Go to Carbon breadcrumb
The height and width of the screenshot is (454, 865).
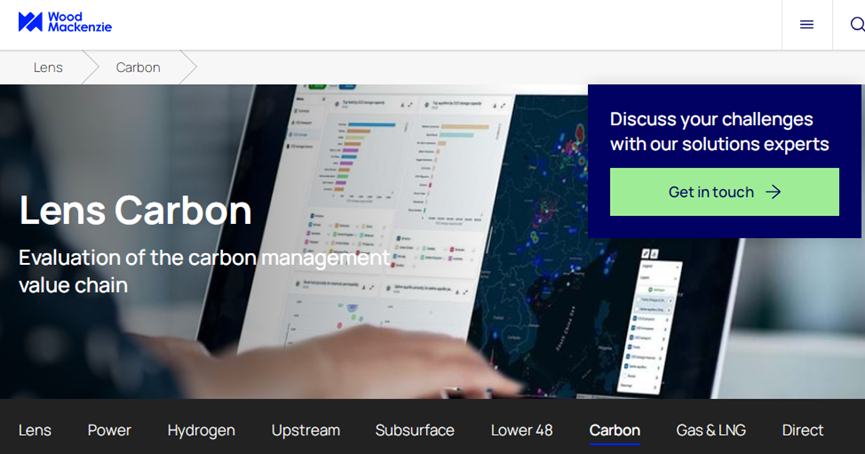(x=138, y=67)
